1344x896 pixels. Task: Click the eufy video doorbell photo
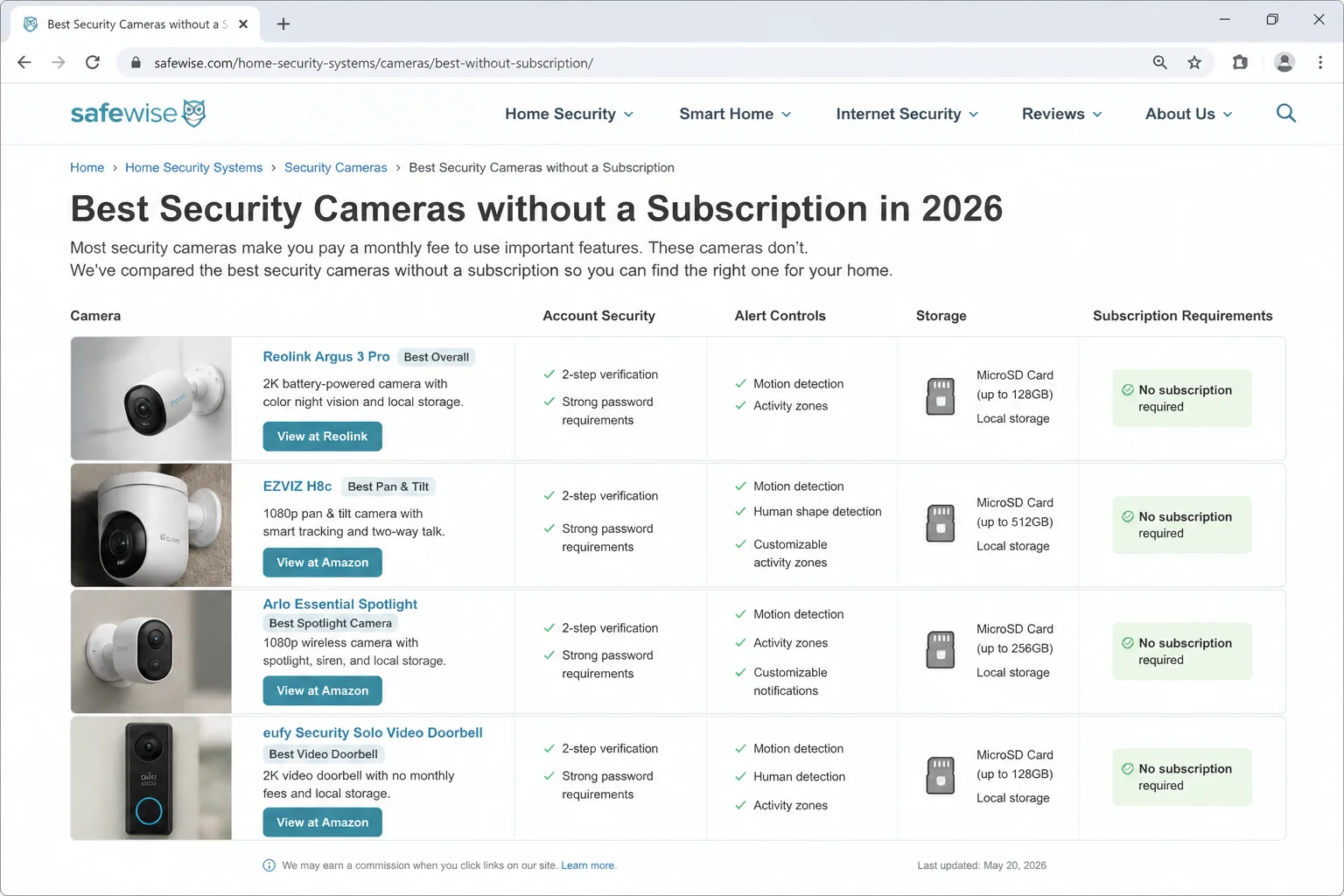pos(151,778)
